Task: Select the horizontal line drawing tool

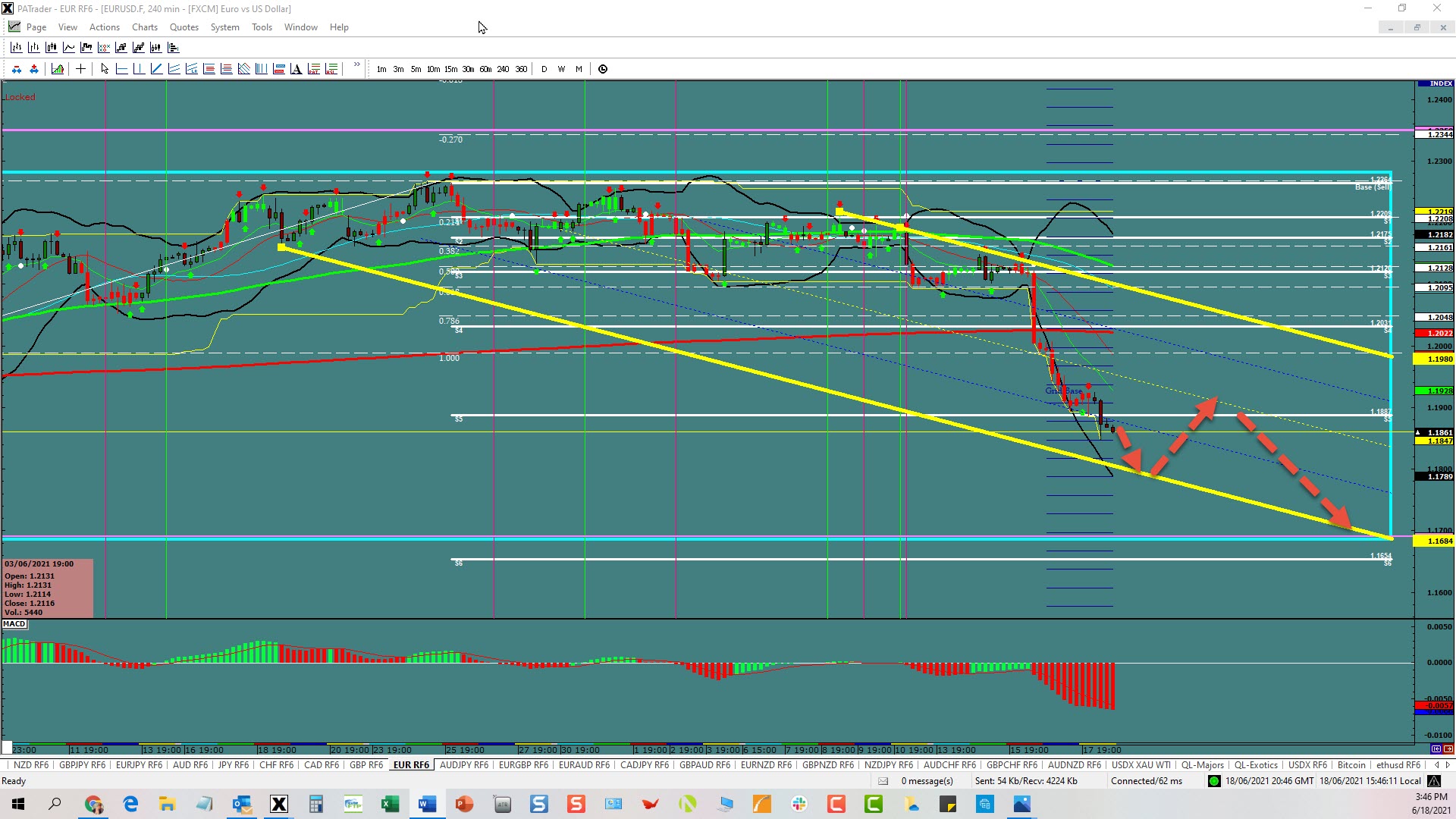Action: point(121,69)
